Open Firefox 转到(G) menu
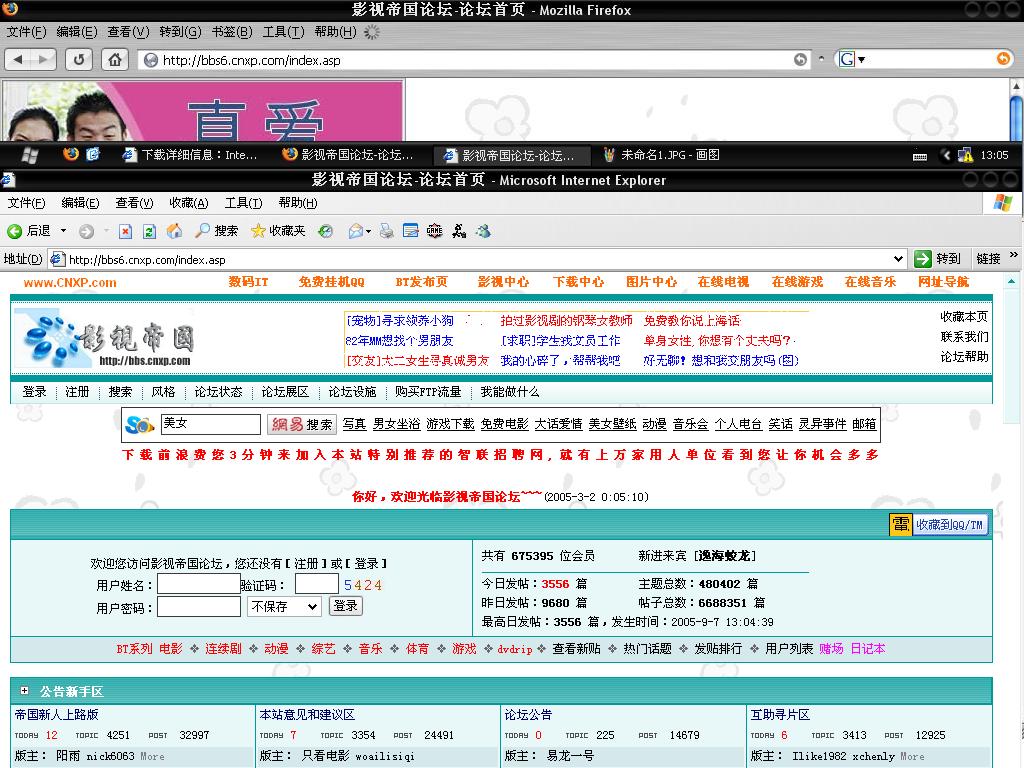Image resolution: width=1024 pixels, height=768 pixels. [x=180, y=31]
